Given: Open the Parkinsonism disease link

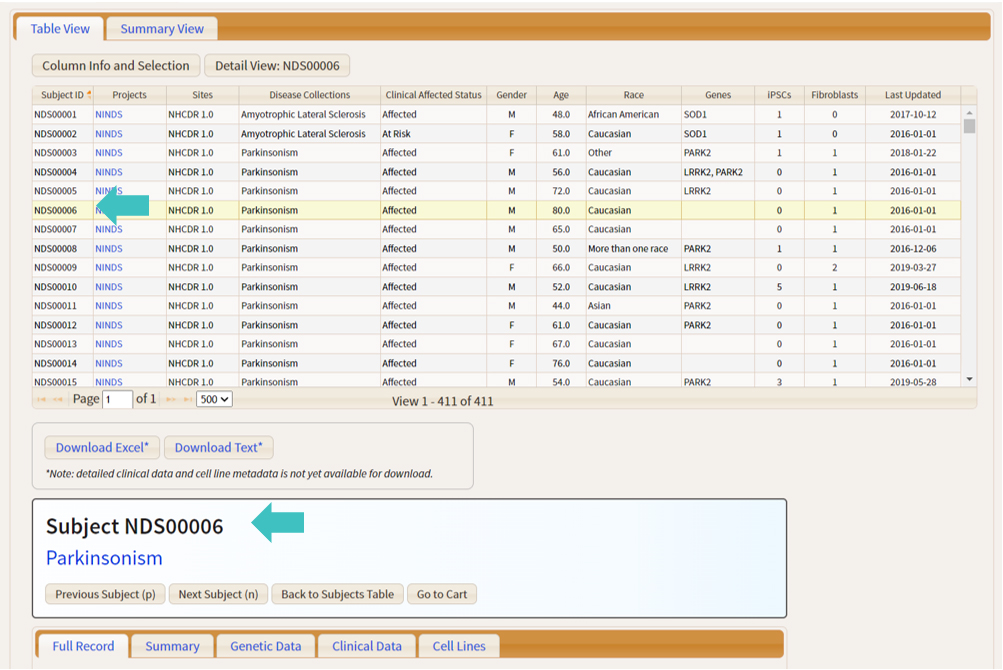Looking at the screenshot, I should tap(104, 558).
